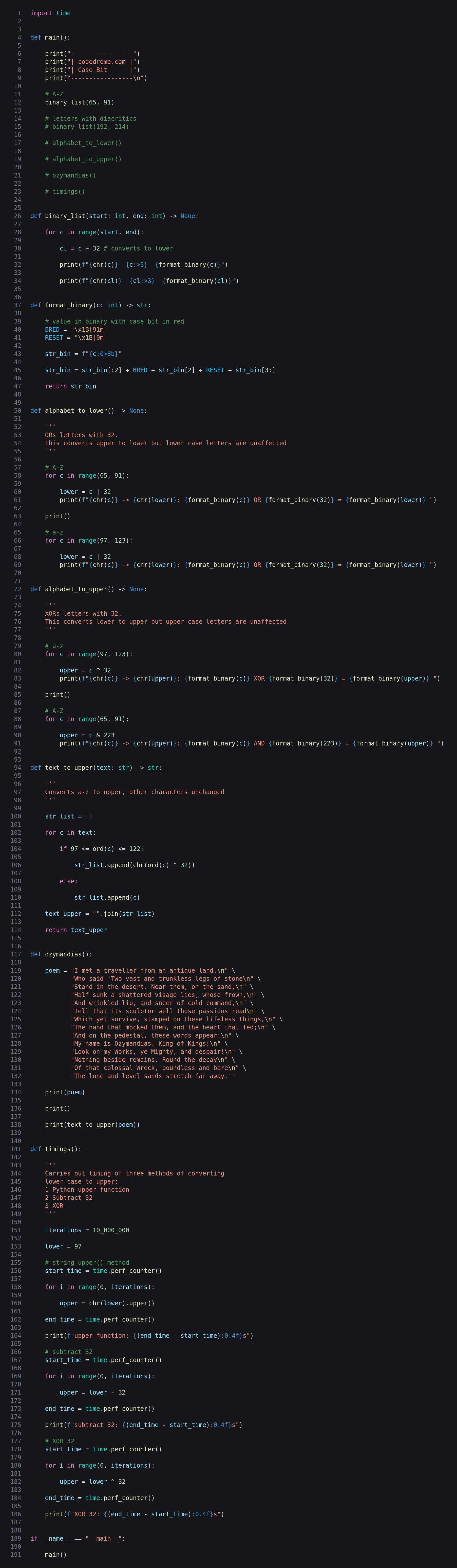Screen dimensions: 457x1568
Task: Click the docstring line 'XORs letters with 32.'
Action: (x=83, y=614)
